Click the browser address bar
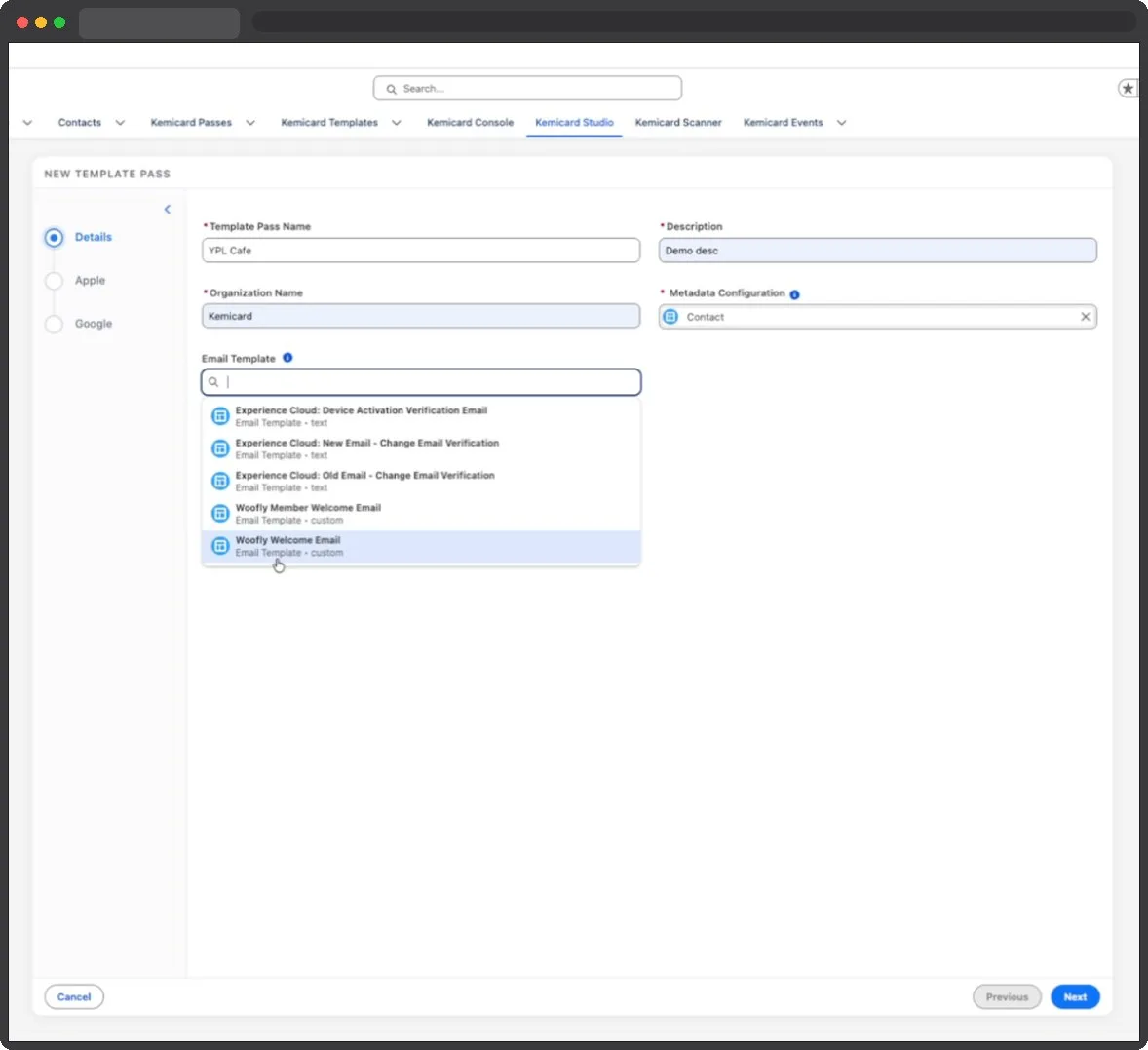Viewport: 1148px width, 1050px height. pos(693,22)
